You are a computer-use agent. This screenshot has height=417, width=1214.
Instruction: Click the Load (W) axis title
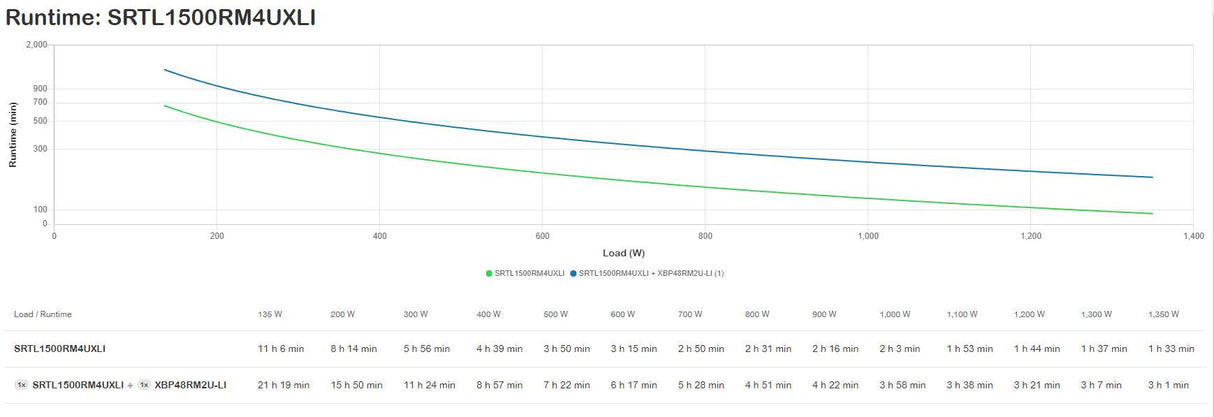[x=623, y=253]
